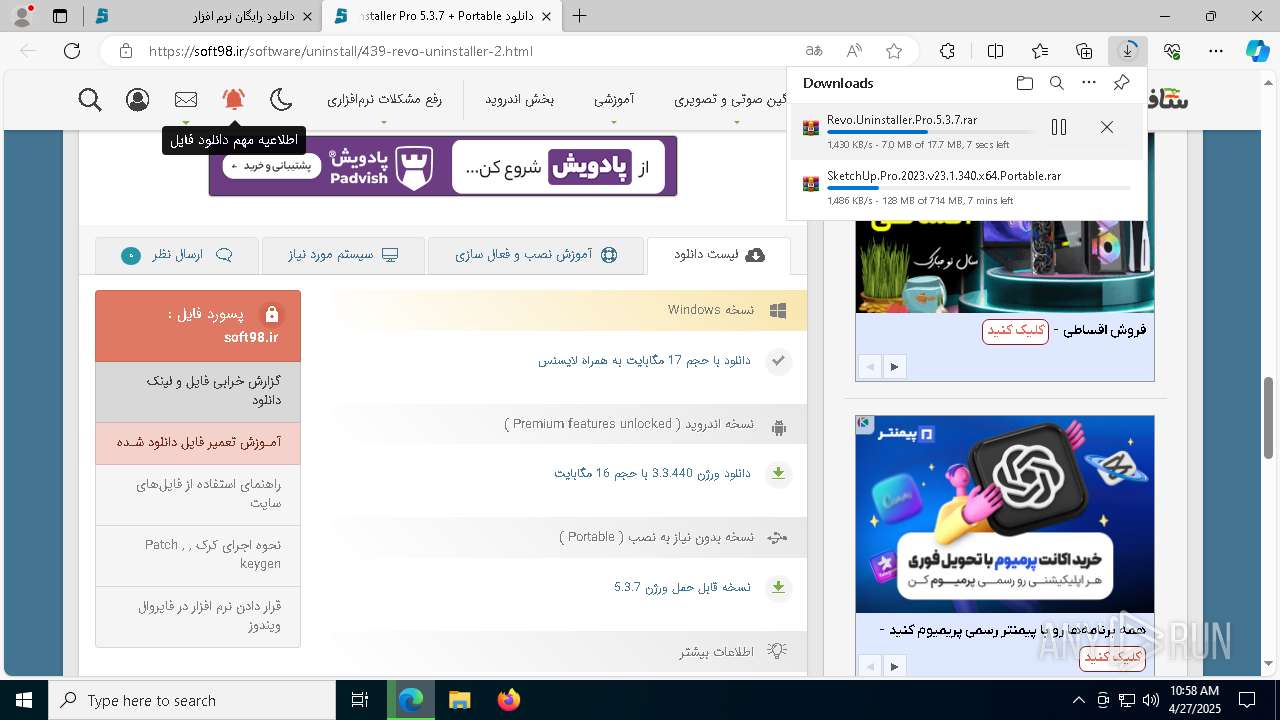Refresh the current page
This screenshot has width=1280, height=720.
click(x=72, y=51)
